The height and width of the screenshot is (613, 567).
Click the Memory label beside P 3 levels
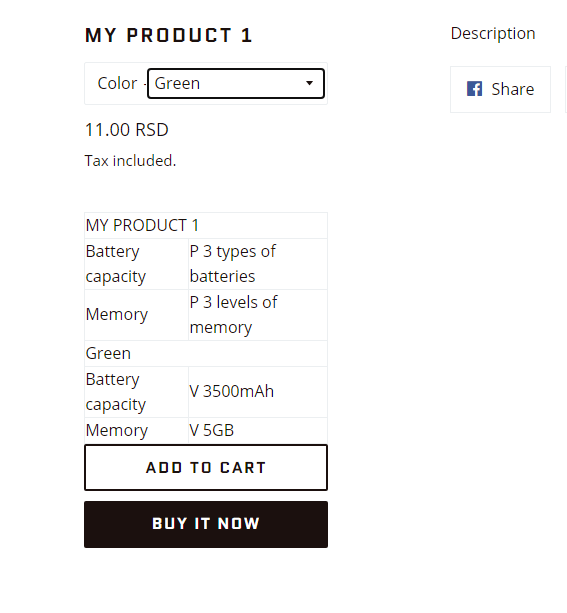[x=136, y=315]
